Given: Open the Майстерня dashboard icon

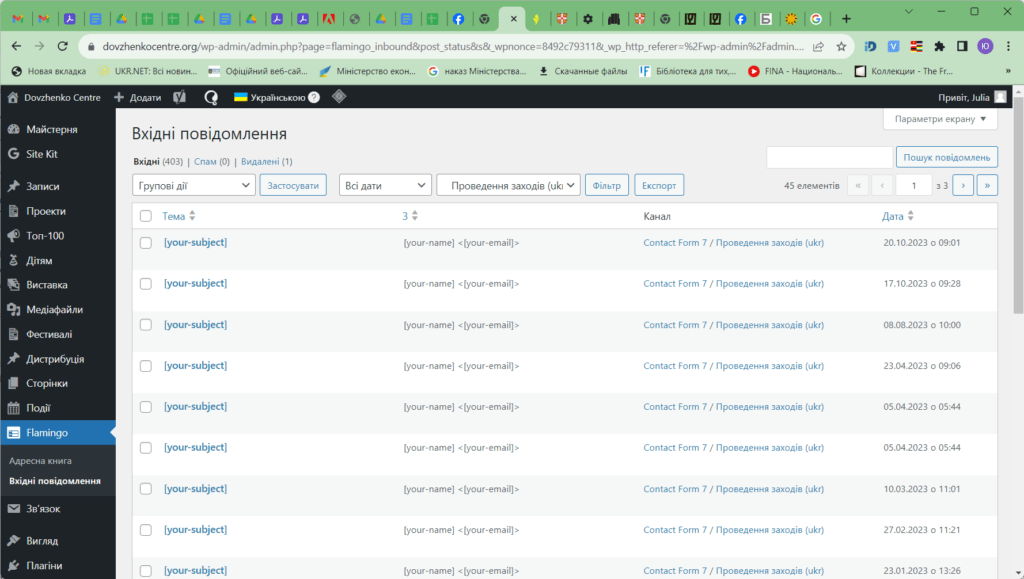Looking at the screenshot, I should (14, 130).
